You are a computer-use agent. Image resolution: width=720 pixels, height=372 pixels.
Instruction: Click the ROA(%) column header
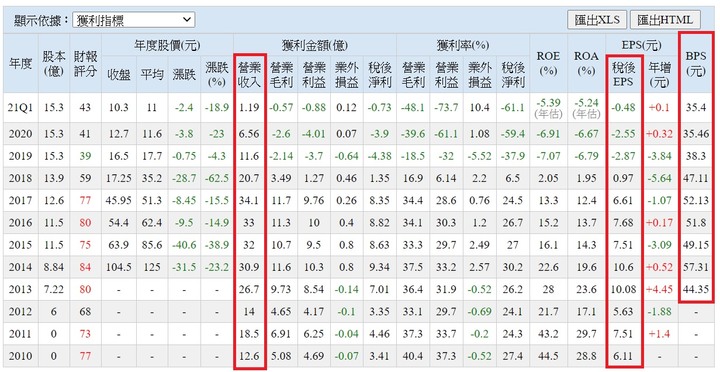coord(586,64)
